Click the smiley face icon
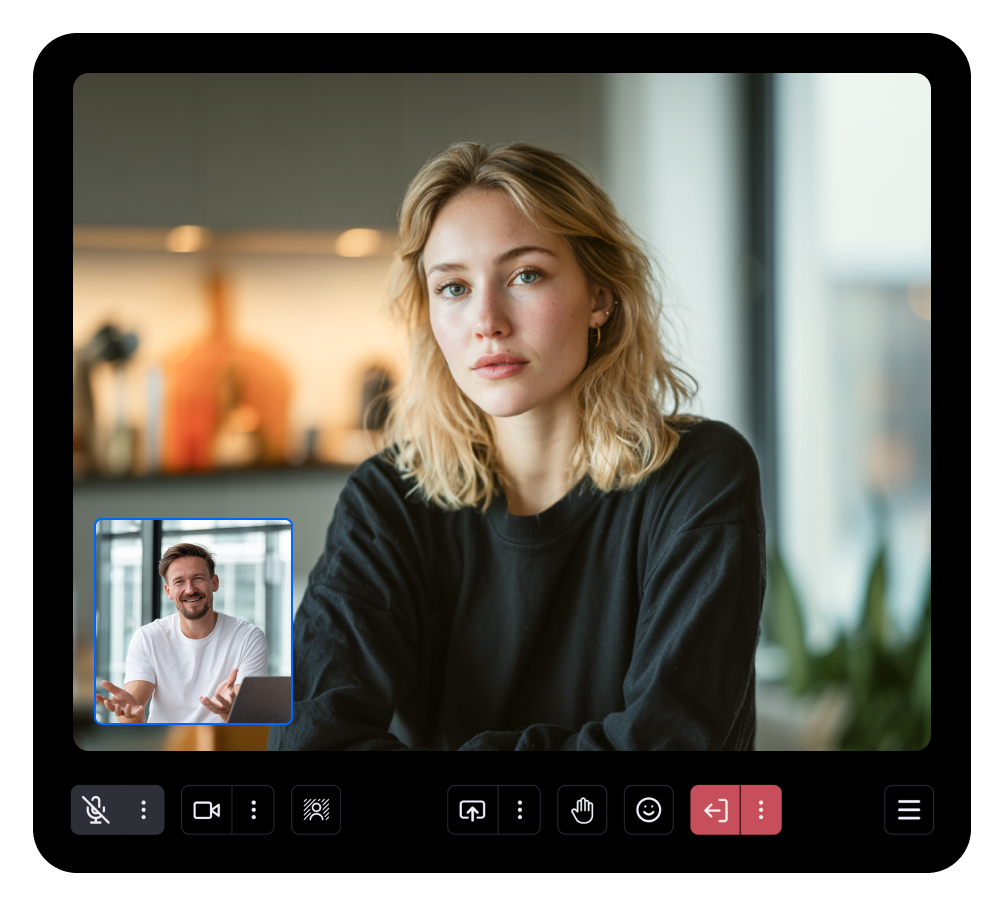The image size is (1004, 905). pos(649,810)
